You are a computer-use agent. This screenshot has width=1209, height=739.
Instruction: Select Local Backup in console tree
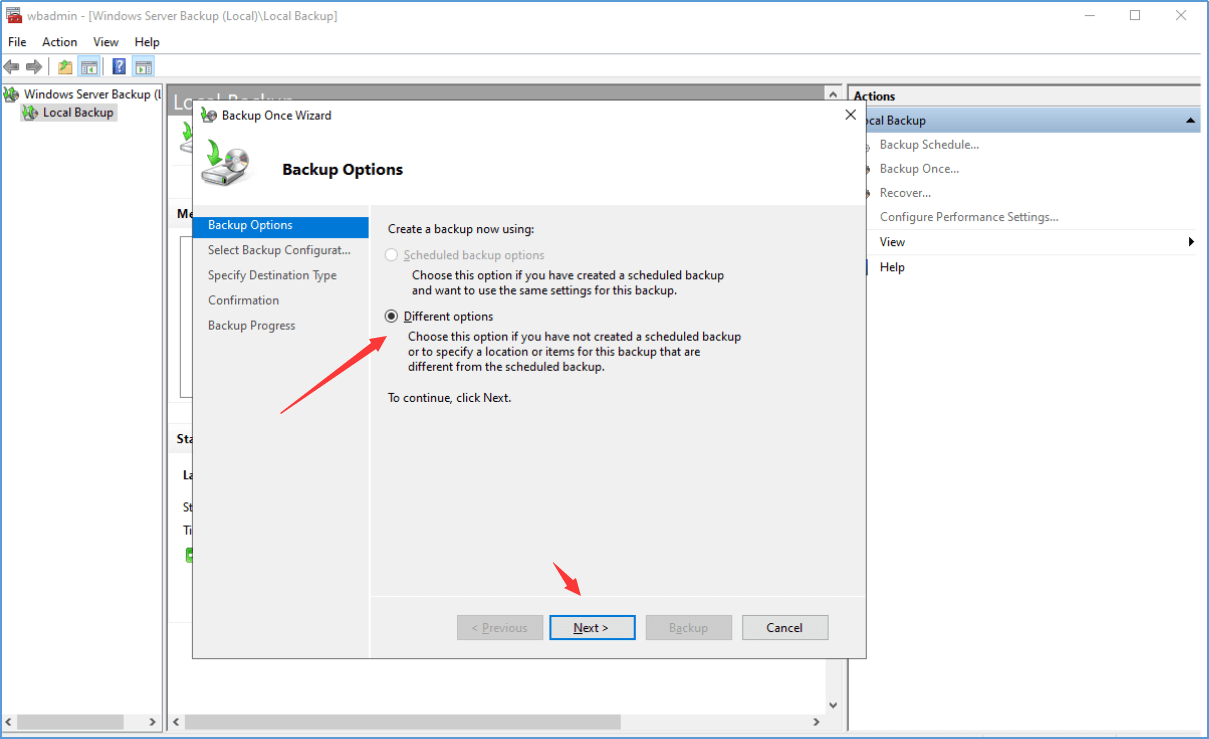click(78, 113)
